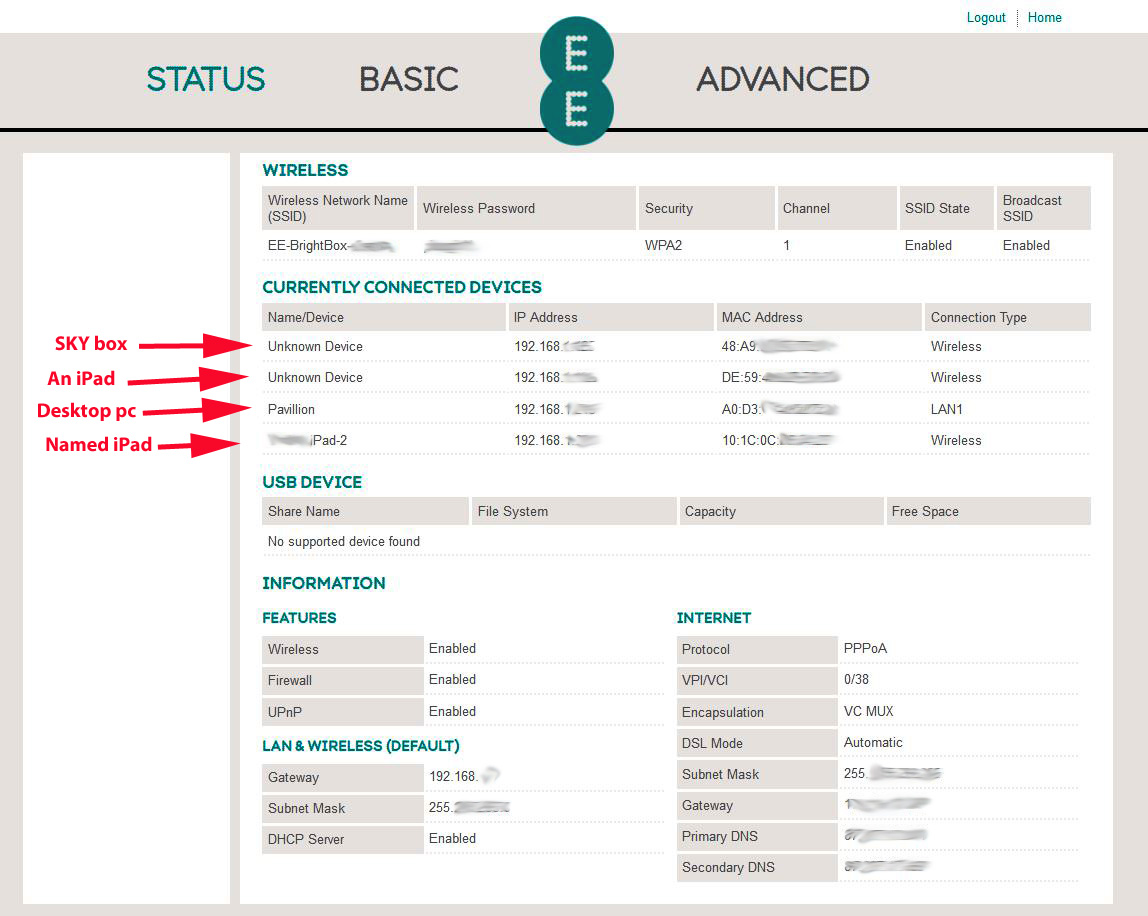The width and height of the screenshot is (1148, 916).
Task: Click the Logout link
Action: (x=986, y=17)
